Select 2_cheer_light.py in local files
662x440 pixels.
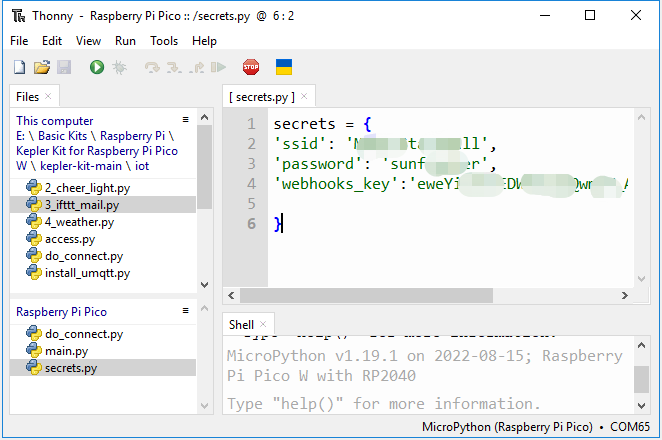point(103,187)
